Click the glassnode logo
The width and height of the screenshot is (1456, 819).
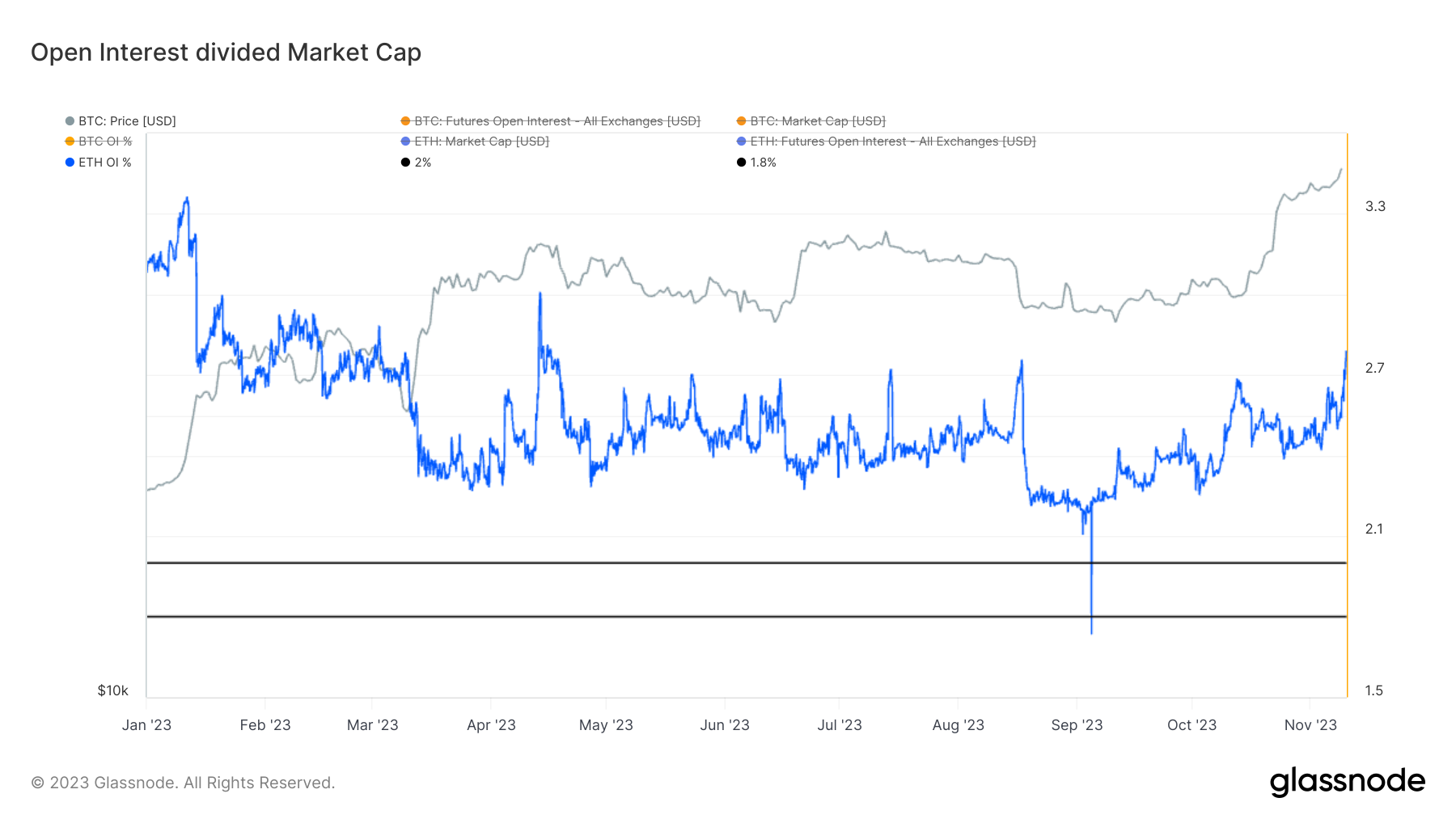[x=1347, y=781]
